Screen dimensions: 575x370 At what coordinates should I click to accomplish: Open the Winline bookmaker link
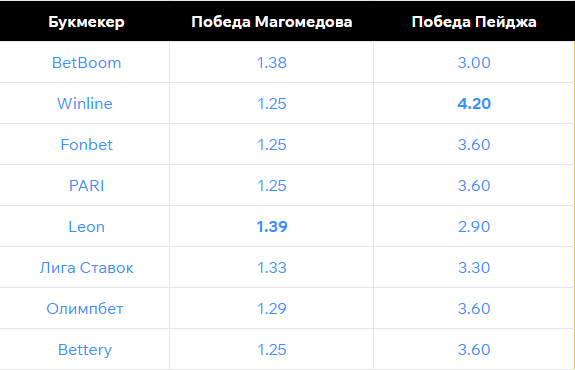85,104
